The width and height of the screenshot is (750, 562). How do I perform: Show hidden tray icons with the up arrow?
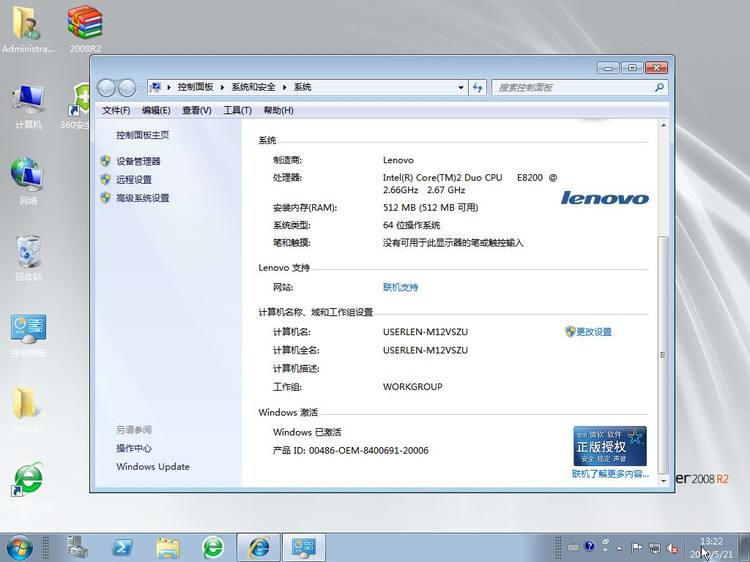click(620, 548)
